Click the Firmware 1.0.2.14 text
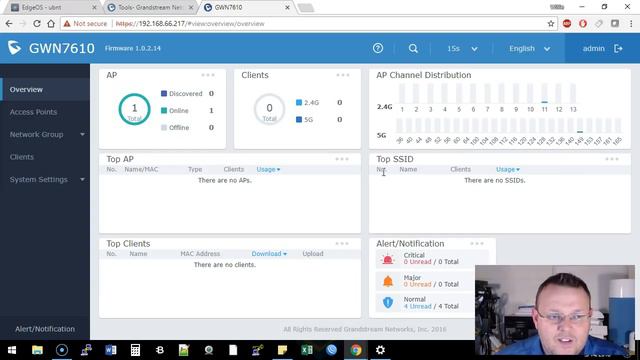The width and height of the screenshot is (640, 360). click(x=133, y=48)
